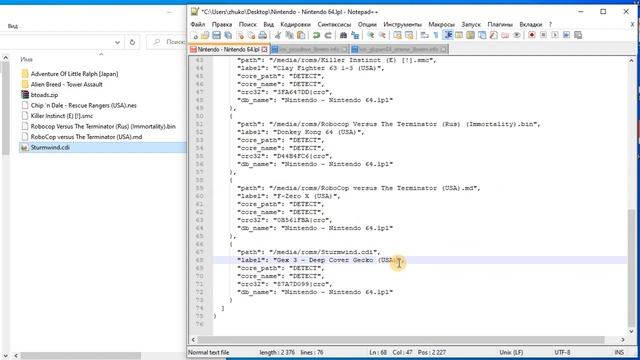
Task: Toggle word wrap in toolbar
Action: click(x=424, y=36)
